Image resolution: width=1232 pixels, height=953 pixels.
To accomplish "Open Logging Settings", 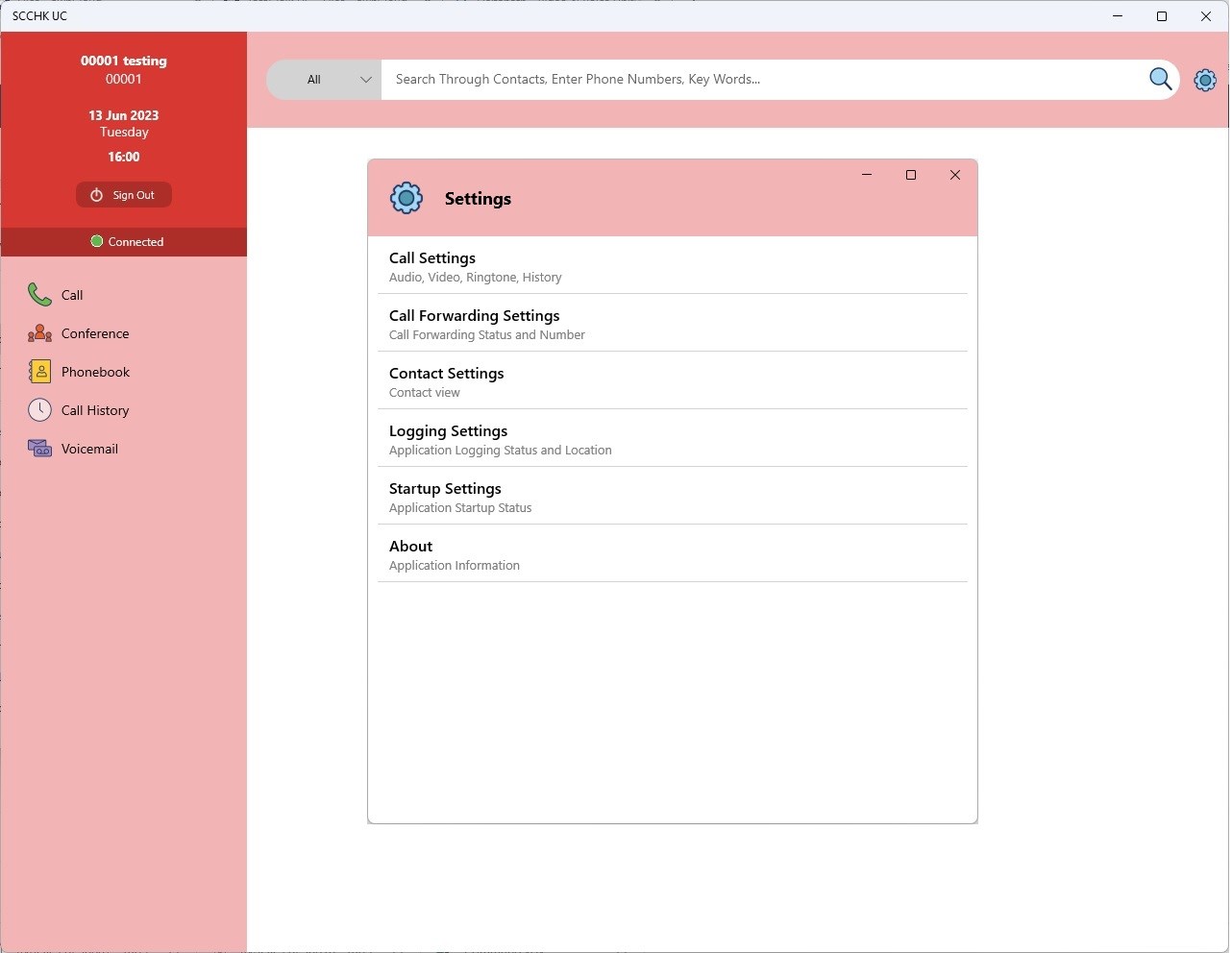I will point(673,439).
